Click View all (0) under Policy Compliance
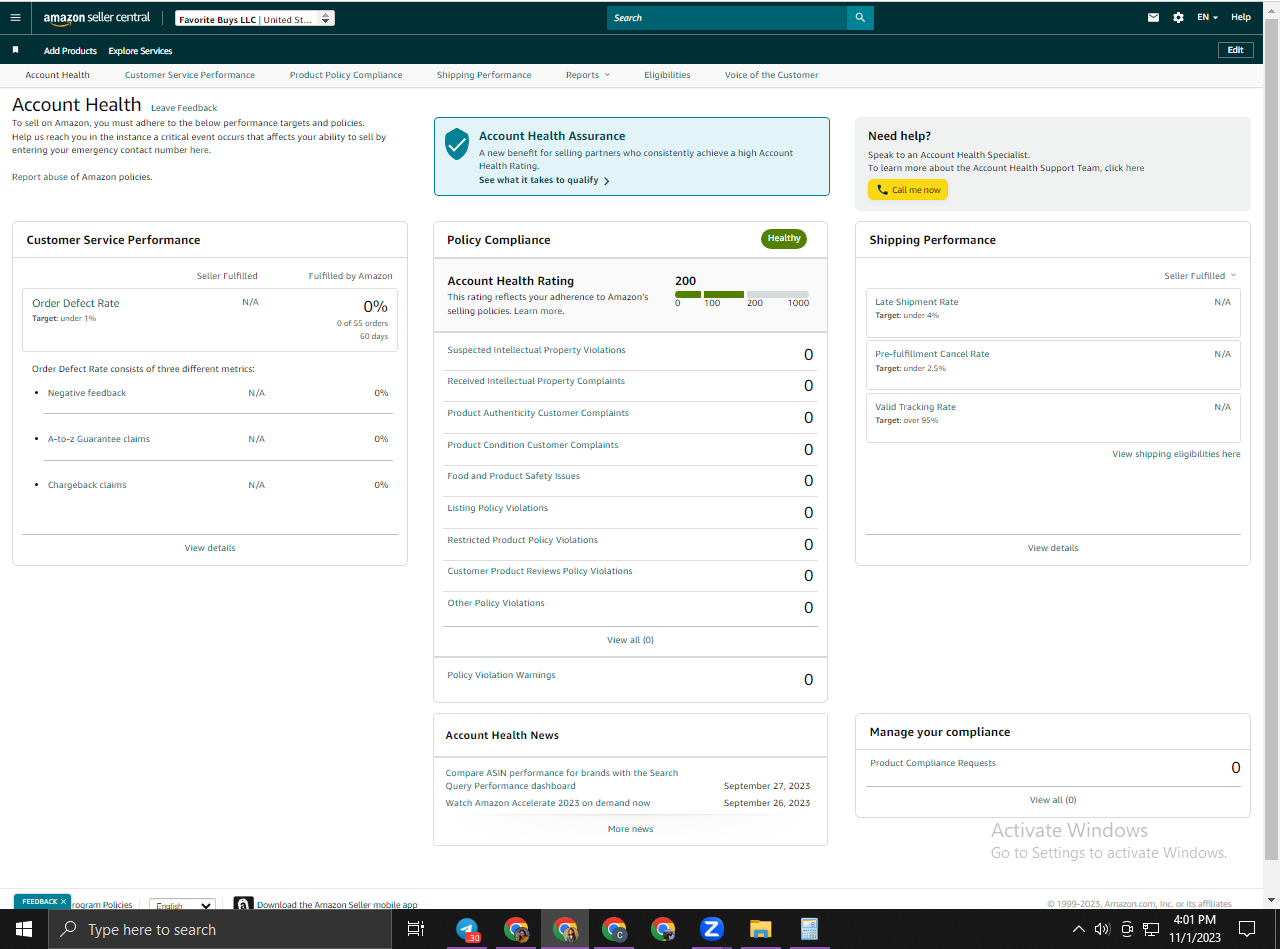Viewport: 1280px width, 949px height. 630,640
